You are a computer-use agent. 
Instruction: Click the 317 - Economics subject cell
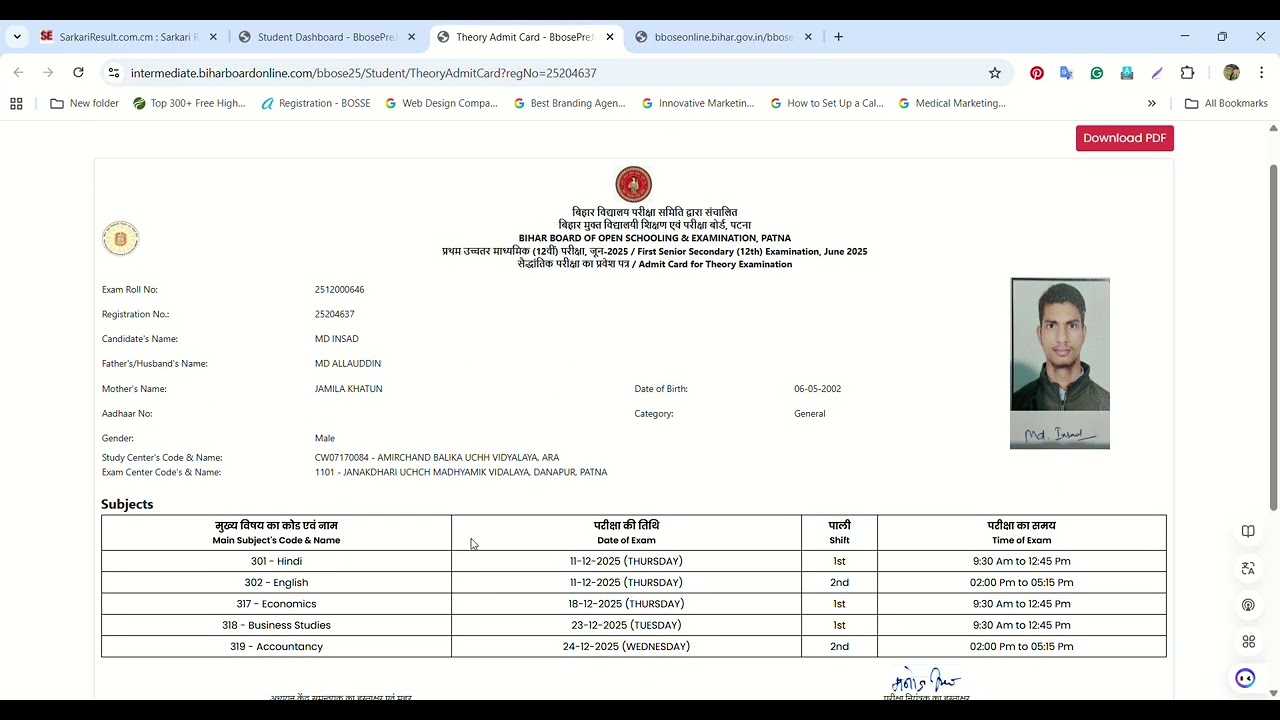pos(276,604)
